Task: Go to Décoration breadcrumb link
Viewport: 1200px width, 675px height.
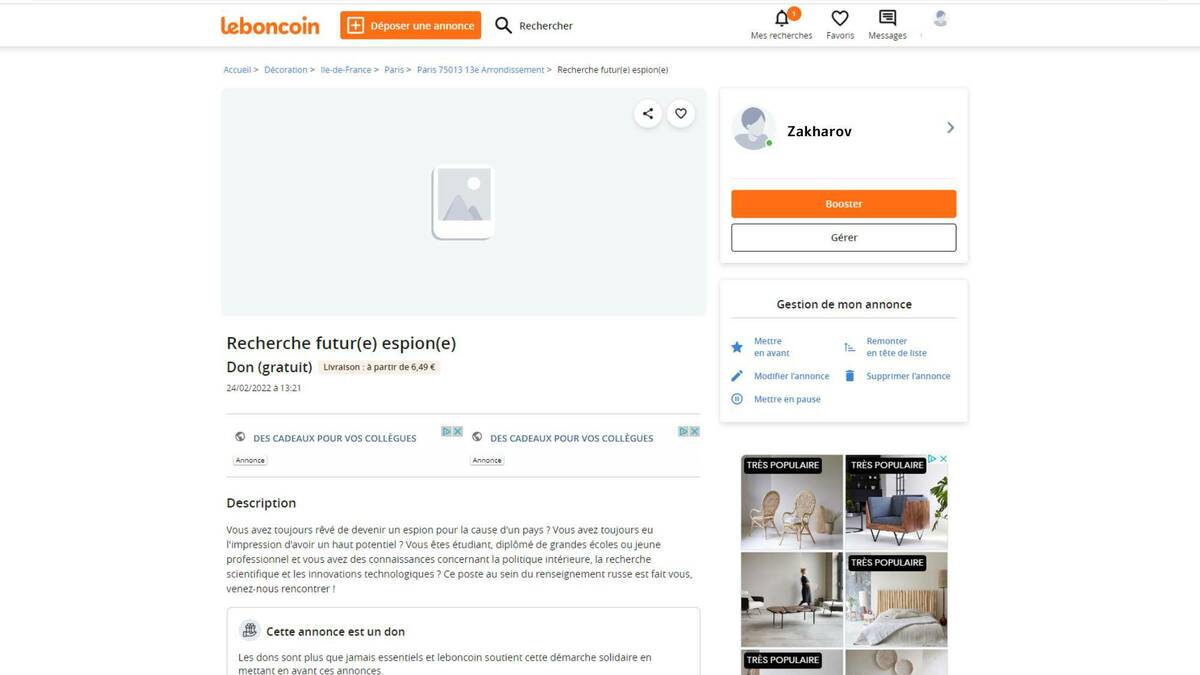Action: pos(286,70)
